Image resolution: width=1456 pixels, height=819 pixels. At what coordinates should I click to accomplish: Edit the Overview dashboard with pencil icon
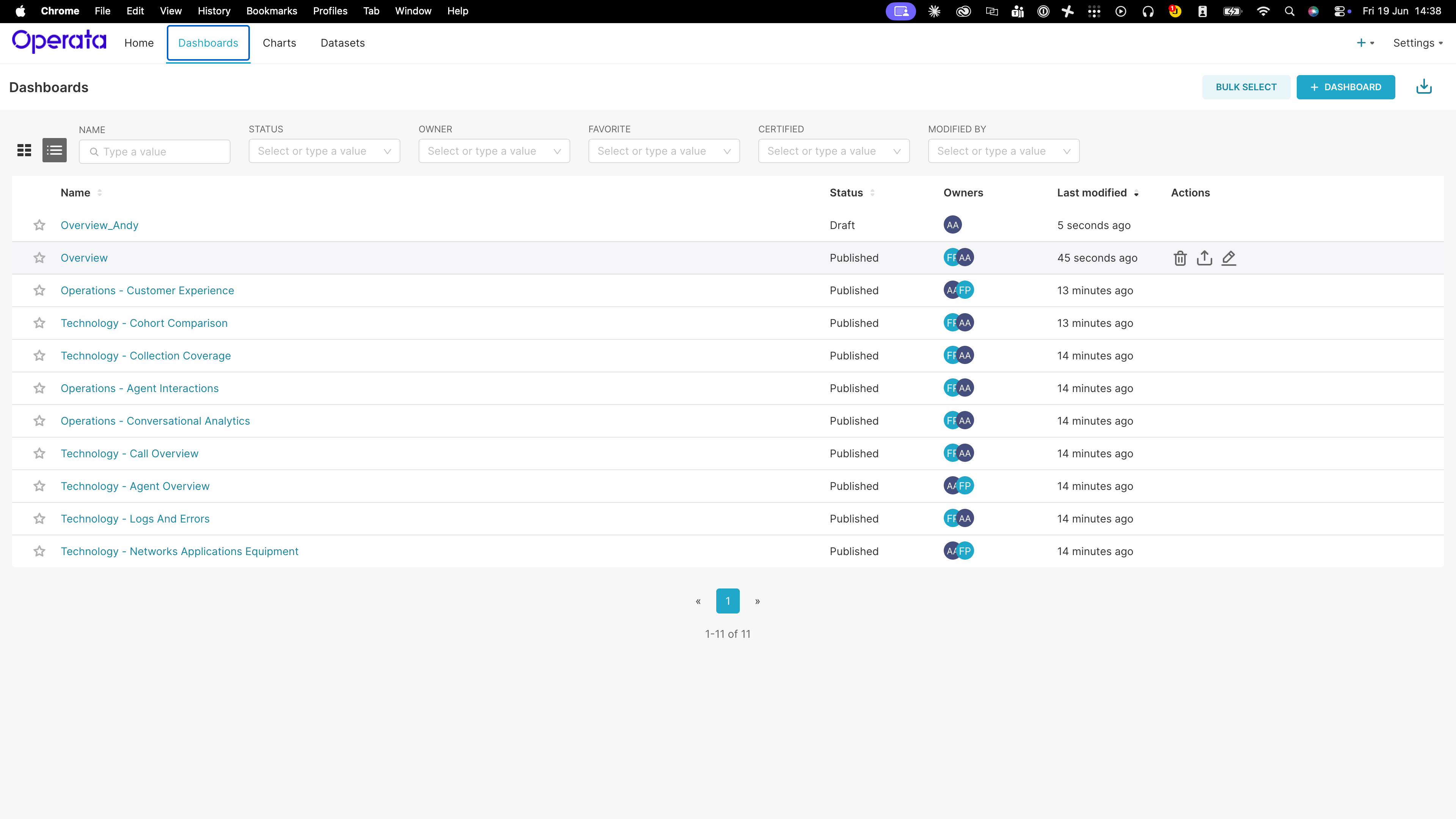[x=1228, y=258]
